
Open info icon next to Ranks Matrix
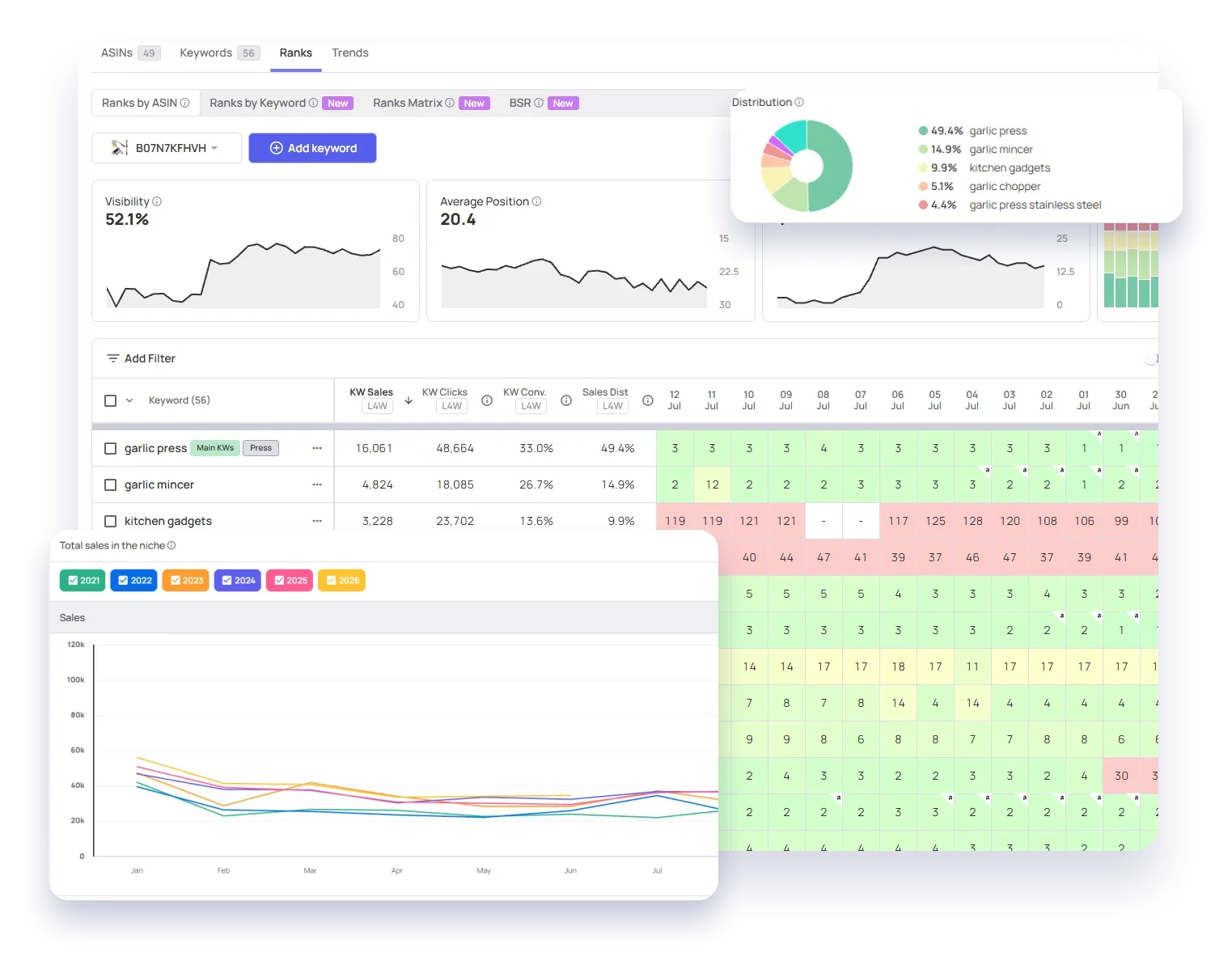click(x=450, y=103)
